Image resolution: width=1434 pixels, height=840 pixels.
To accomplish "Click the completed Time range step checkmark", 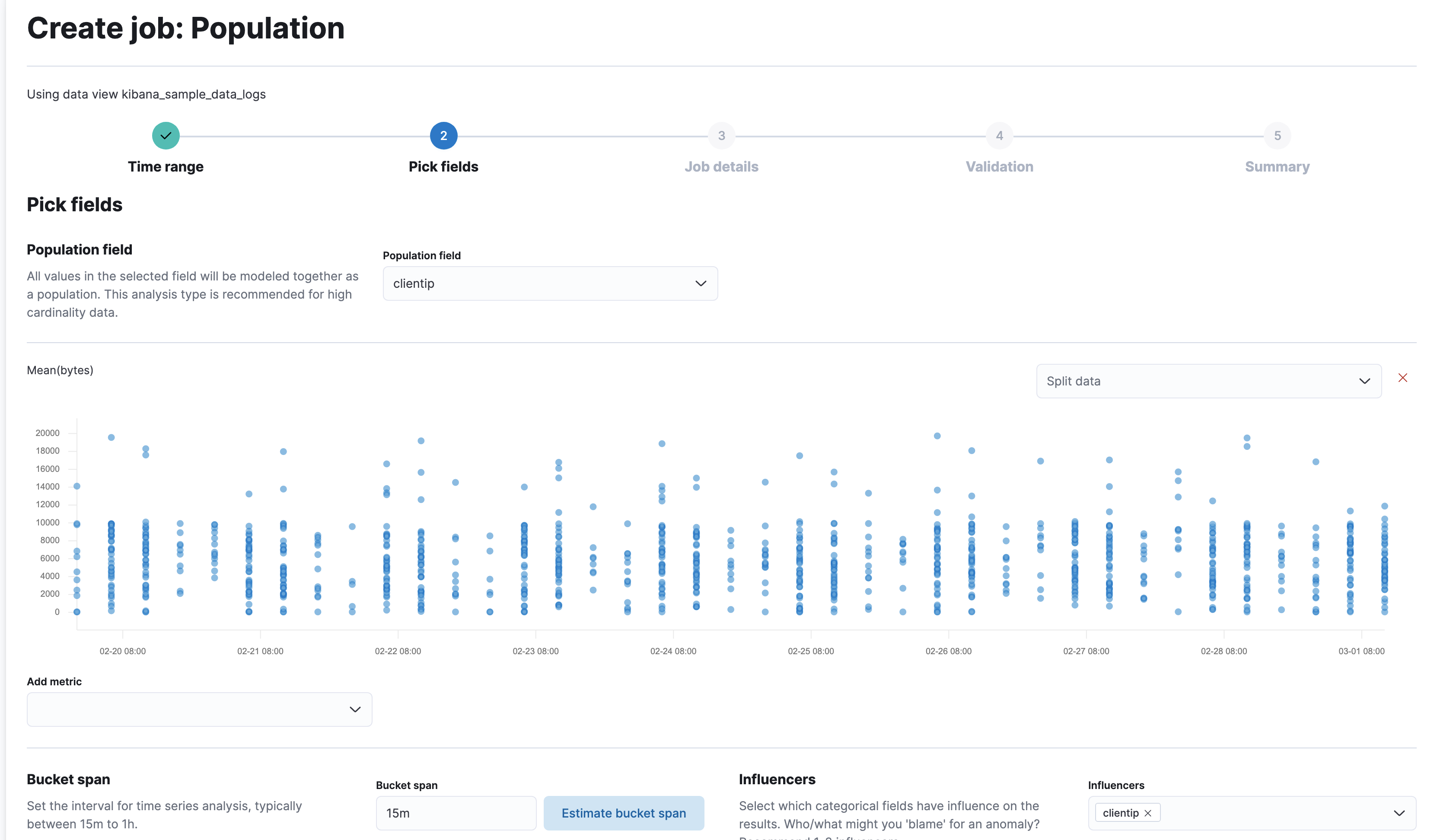I will (166, 135).
